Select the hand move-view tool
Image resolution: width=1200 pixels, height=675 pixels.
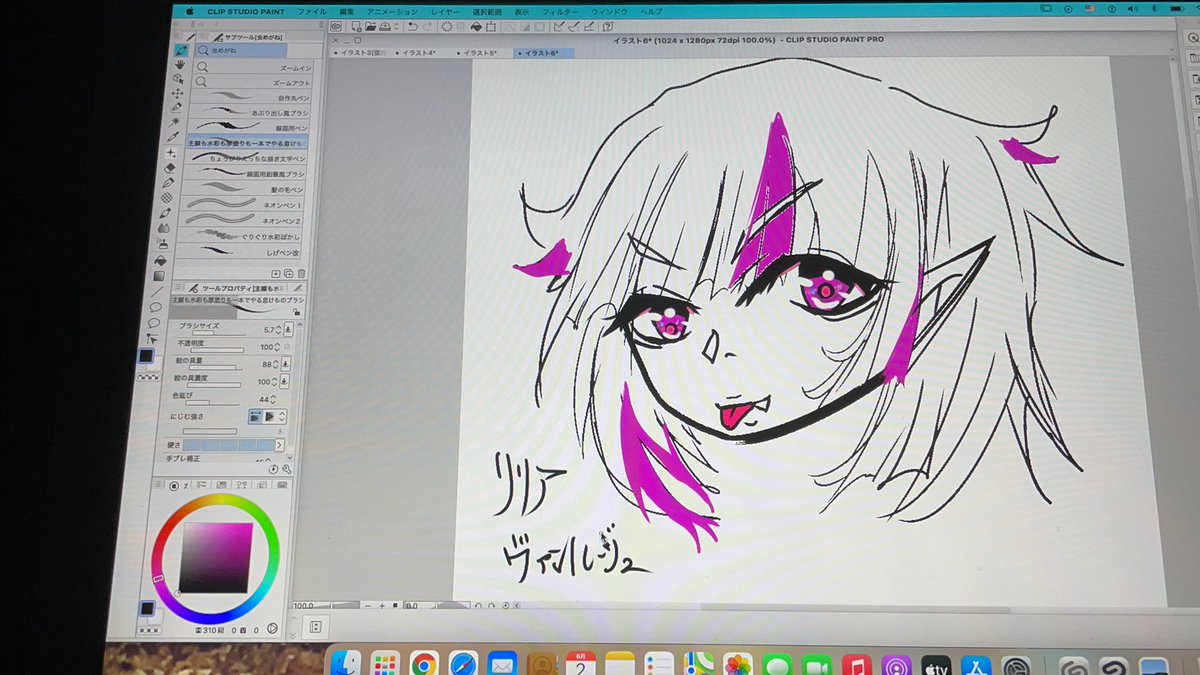pos(181,64)
